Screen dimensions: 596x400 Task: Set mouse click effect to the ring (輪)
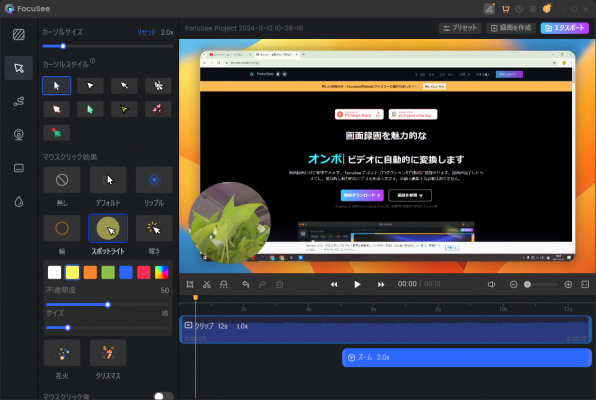(62, 228)
